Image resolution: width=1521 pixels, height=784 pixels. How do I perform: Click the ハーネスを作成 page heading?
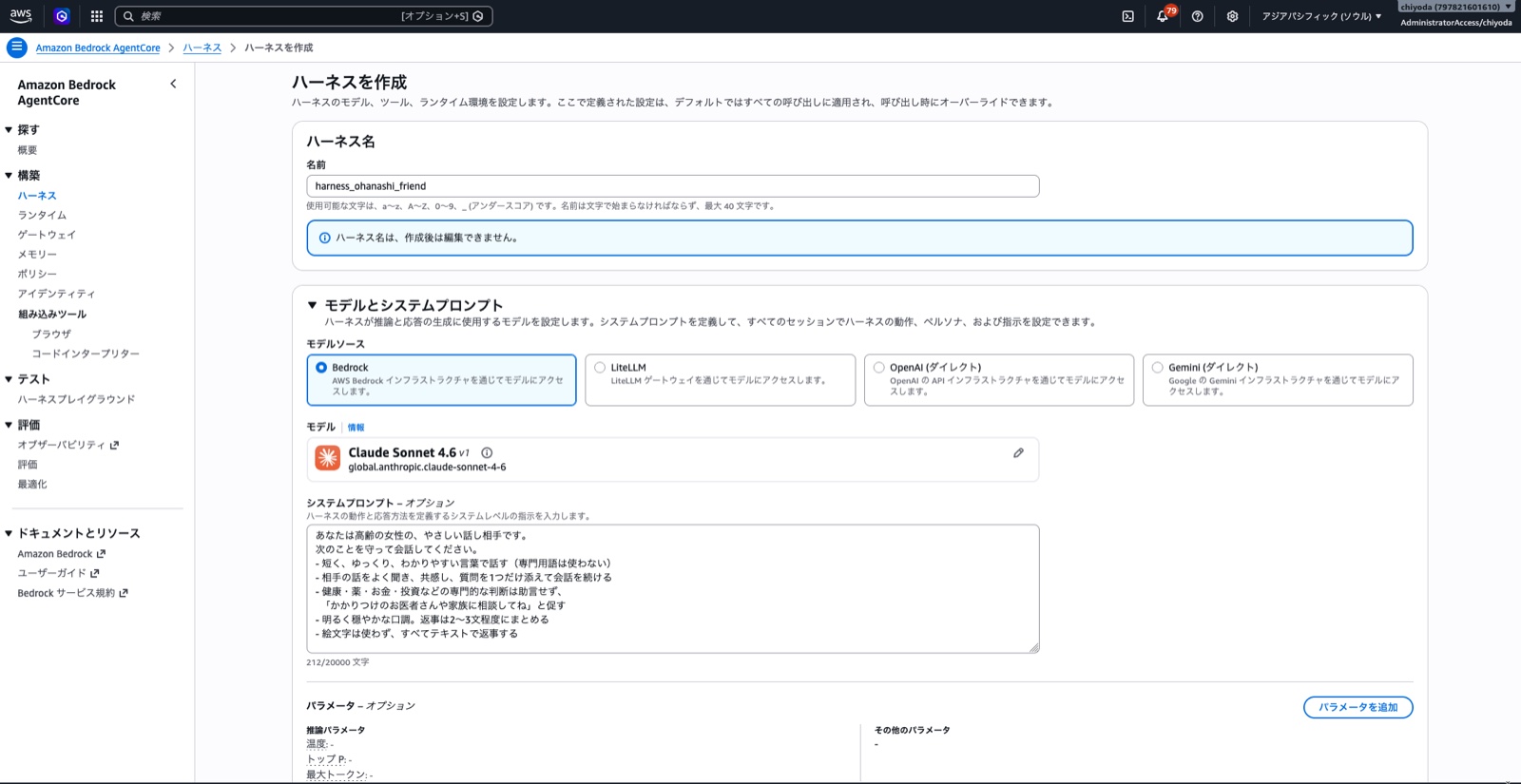pyautogui.click(x=349, y=82)
